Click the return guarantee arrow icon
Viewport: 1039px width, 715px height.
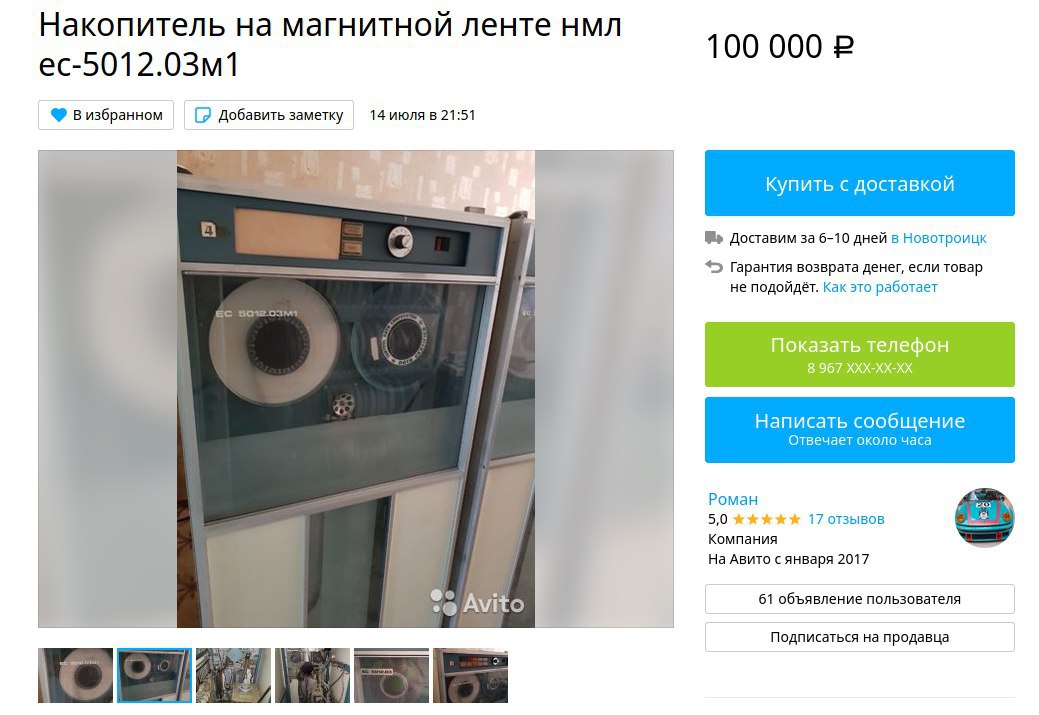tap(714, 266)
